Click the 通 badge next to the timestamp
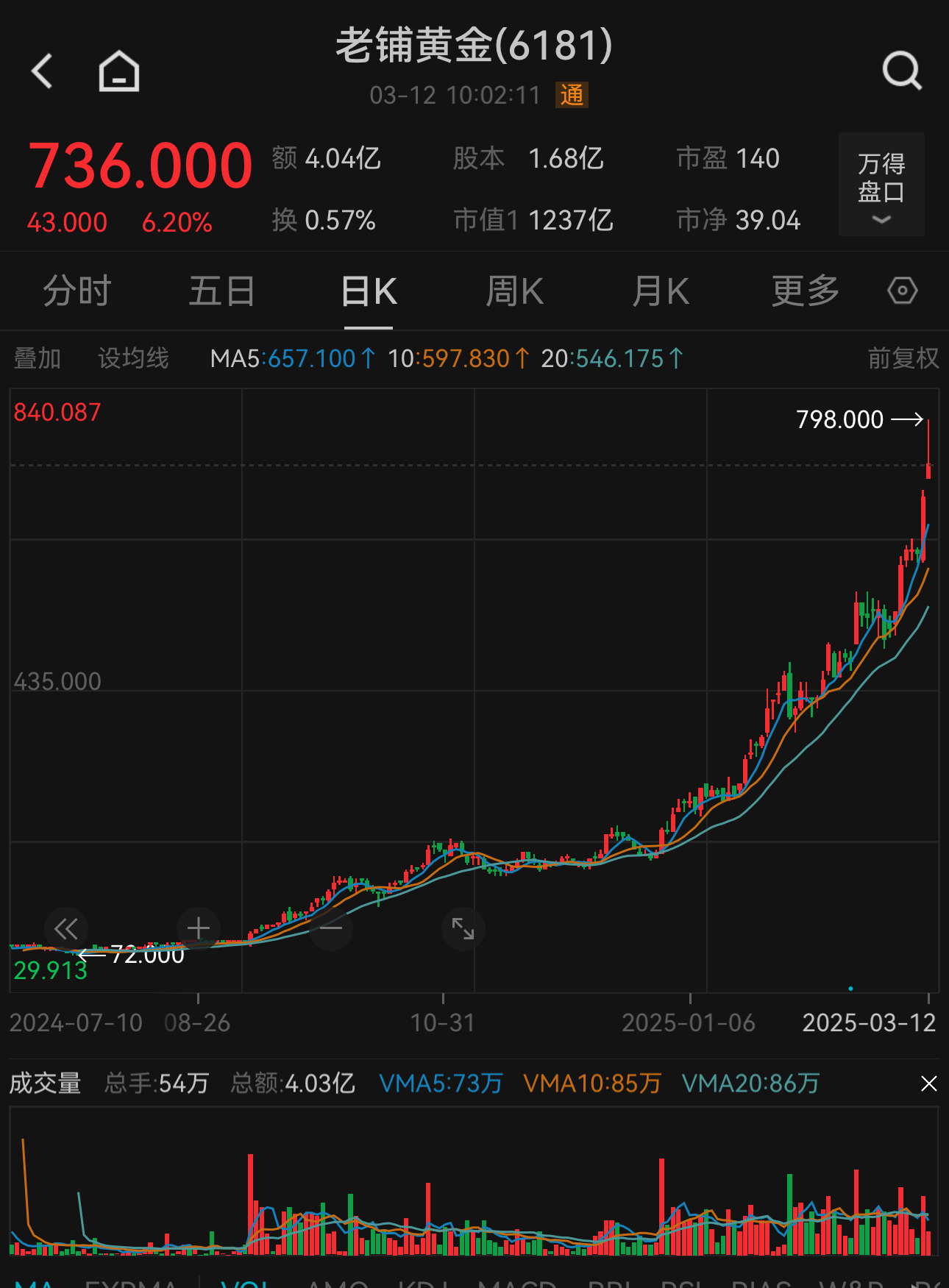 click(x=572, y=95)
